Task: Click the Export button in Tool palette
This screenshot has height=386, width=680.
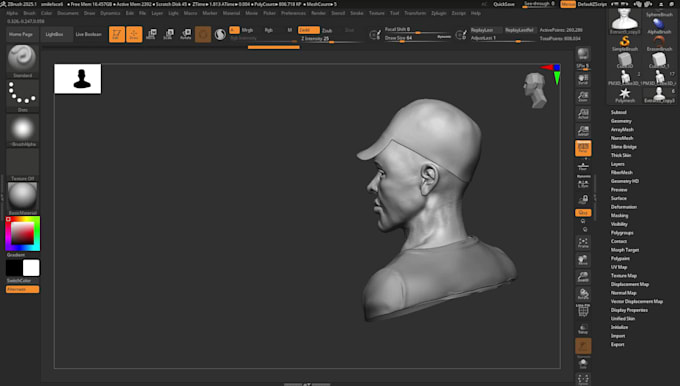Action: point(618,344)
